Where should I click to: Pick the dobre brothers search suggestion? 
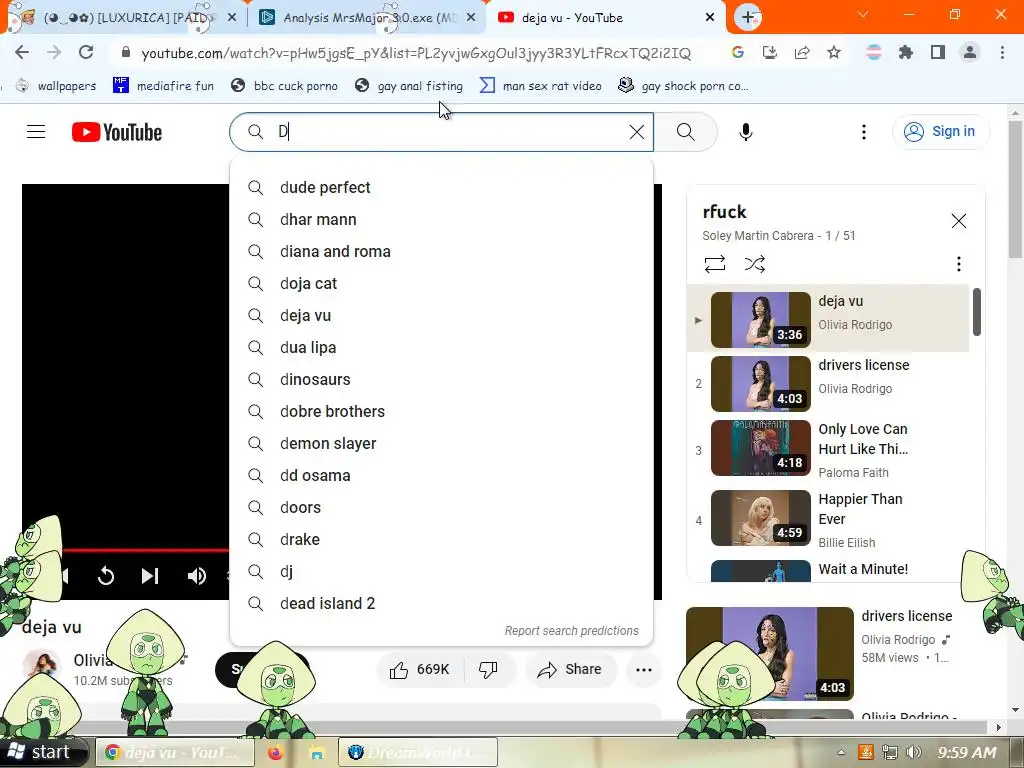[441, 411]
